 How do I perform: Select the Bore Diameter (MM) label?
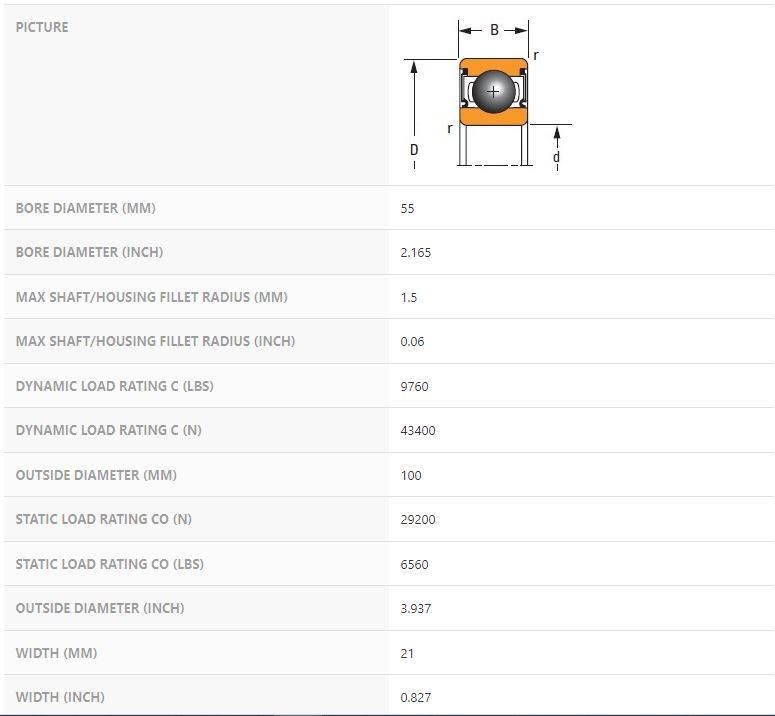click(86, 208)
